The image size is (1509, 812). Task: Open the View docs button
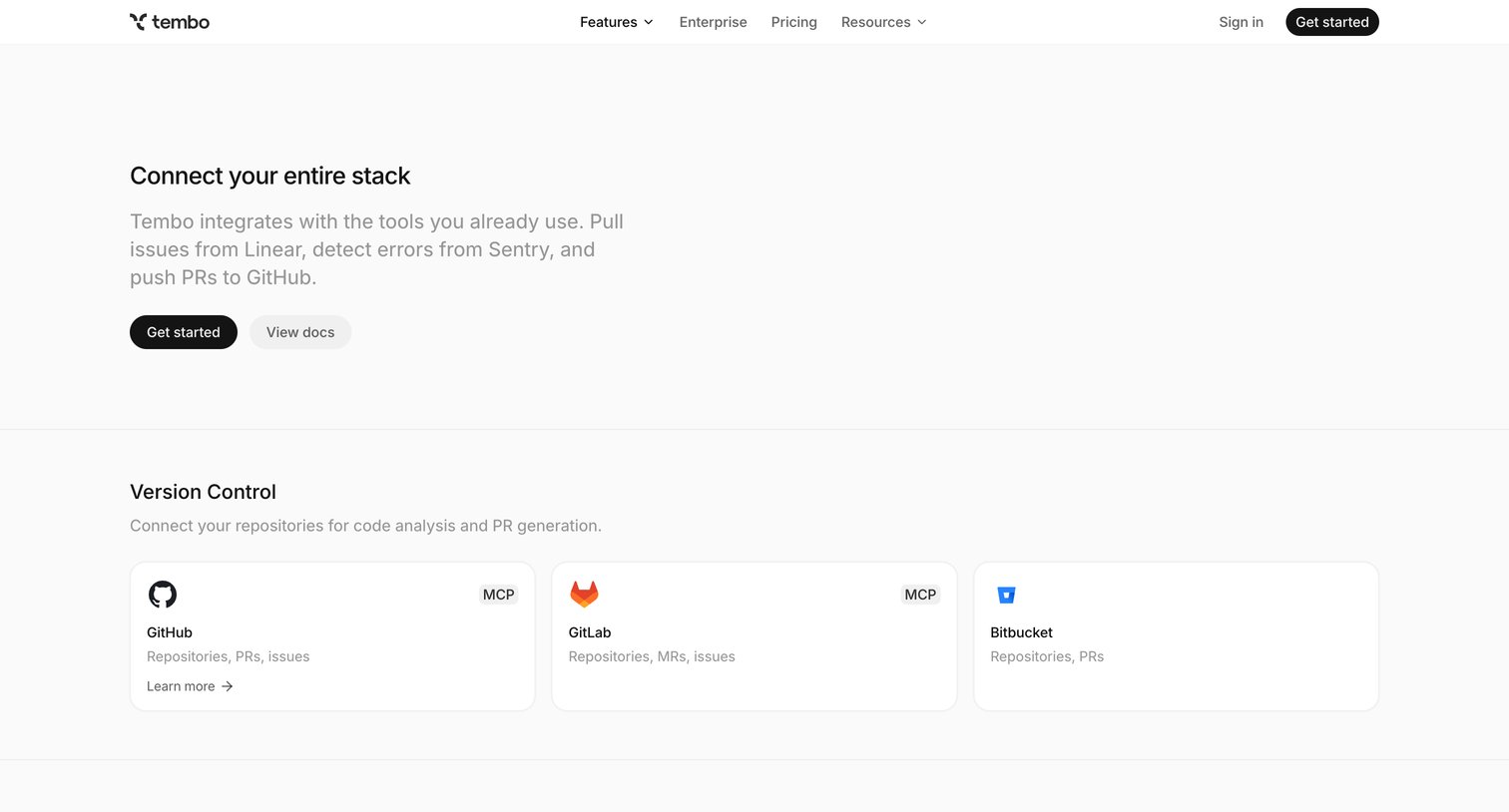[300, 332]
